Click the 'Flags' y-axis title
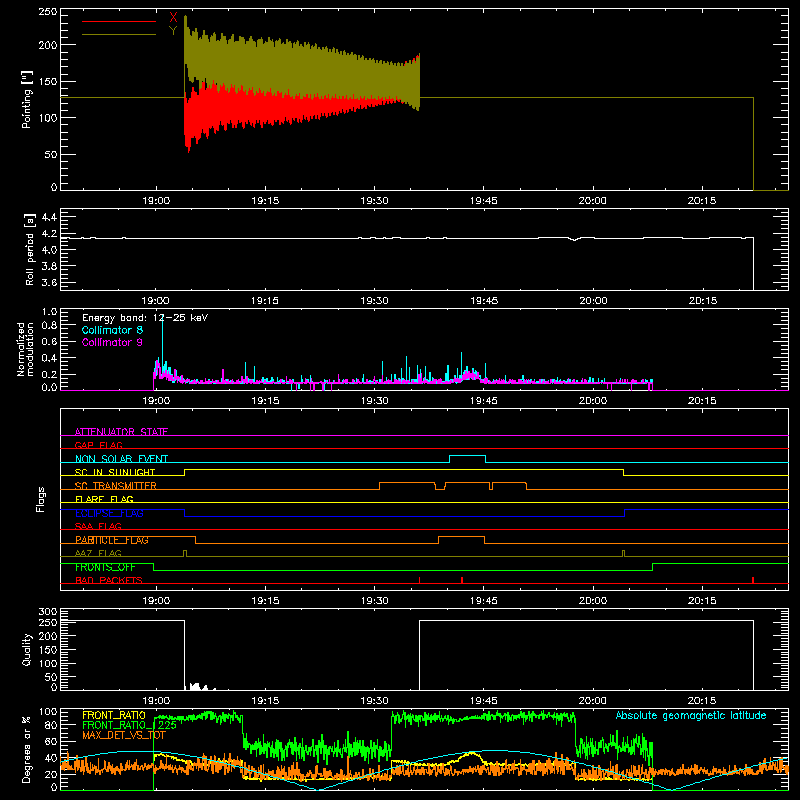This screenshot has height=800, width=800. click(41, 499)
